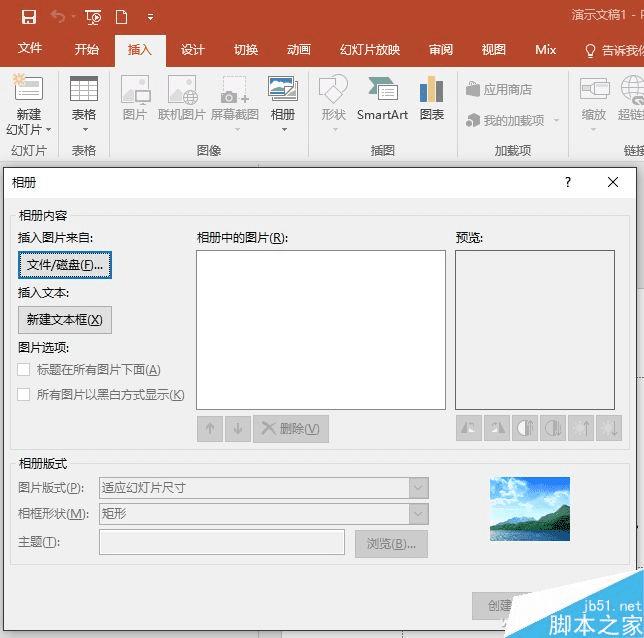Rotate picture clockwise below preview
This screenshot has height=638, width=644.
[497, 428]
